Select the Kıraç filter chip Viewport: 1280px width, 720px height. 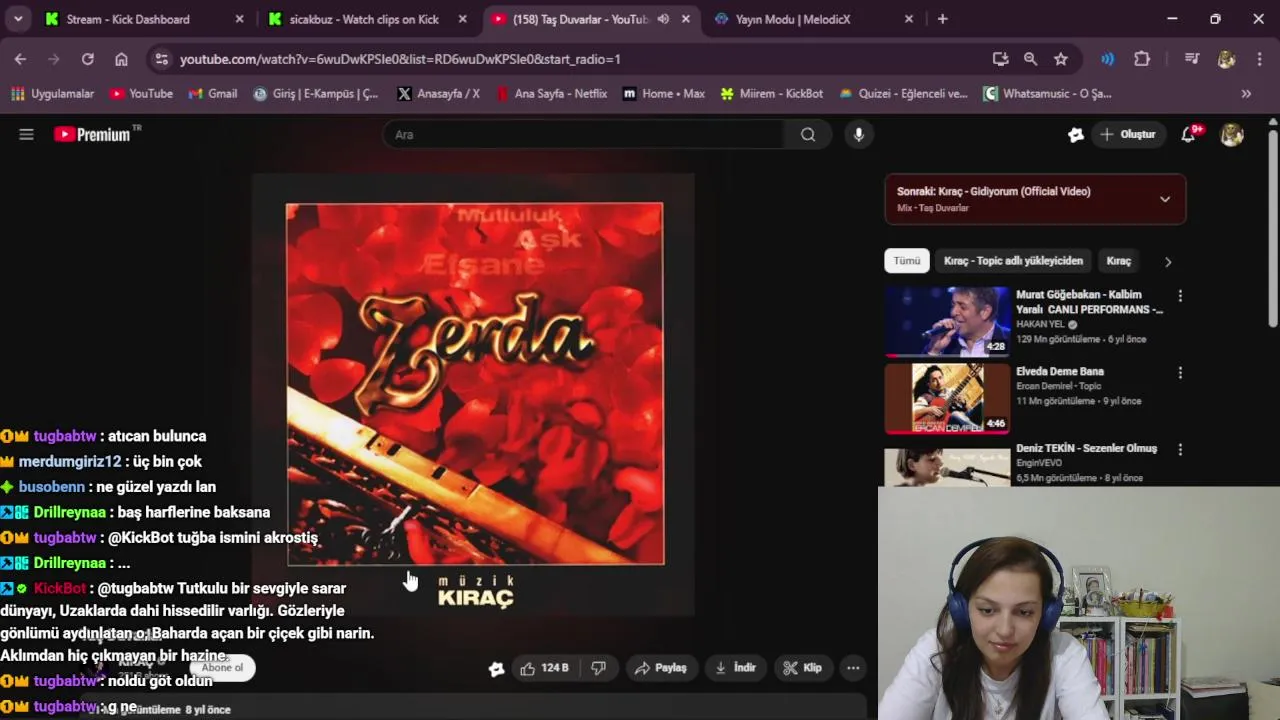point(1118,261)
